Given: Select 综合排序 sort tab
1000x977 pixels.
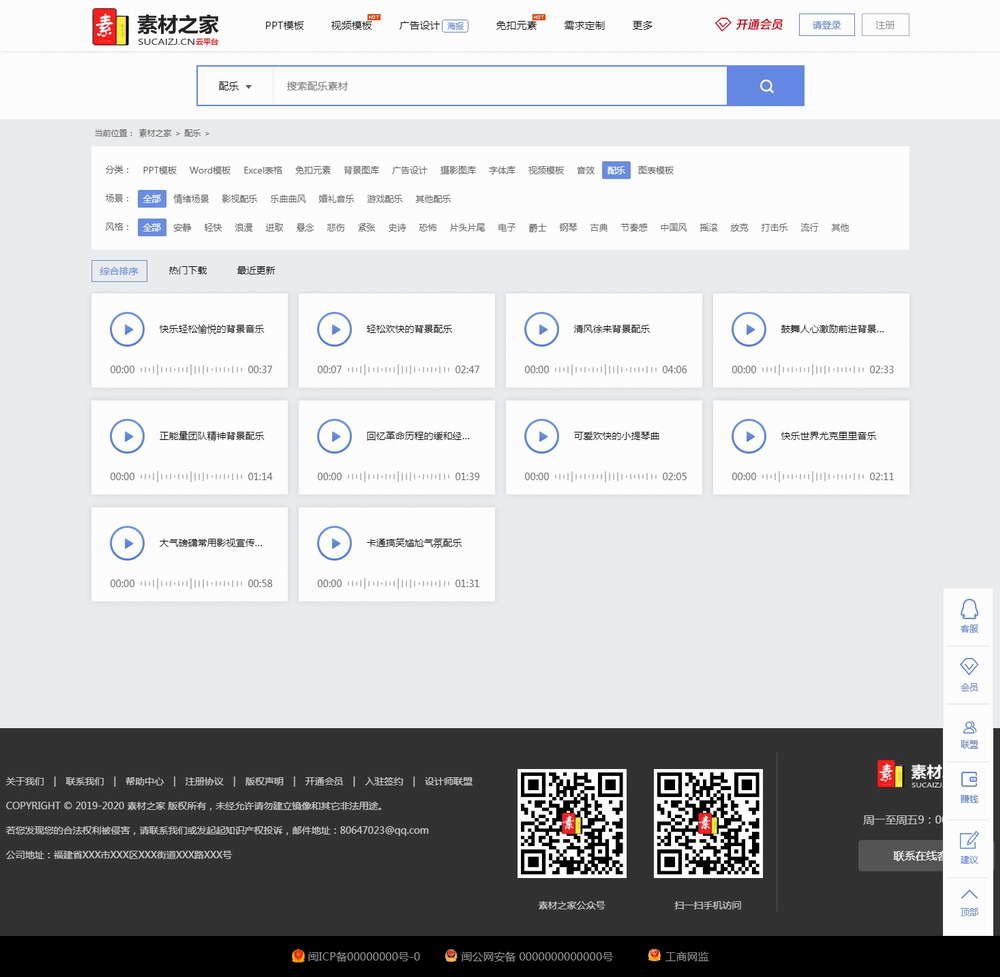Looking at the screenshot, I should (119, 271).
